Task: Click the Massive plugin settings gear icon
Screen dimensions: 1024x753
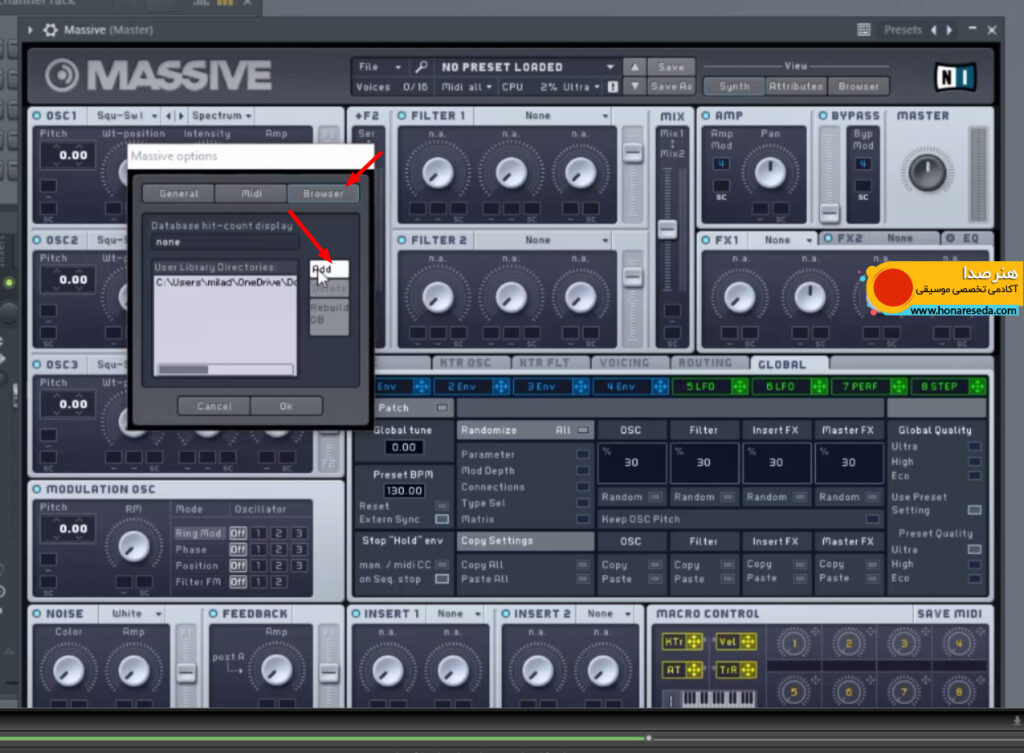Action: (50, 30)
